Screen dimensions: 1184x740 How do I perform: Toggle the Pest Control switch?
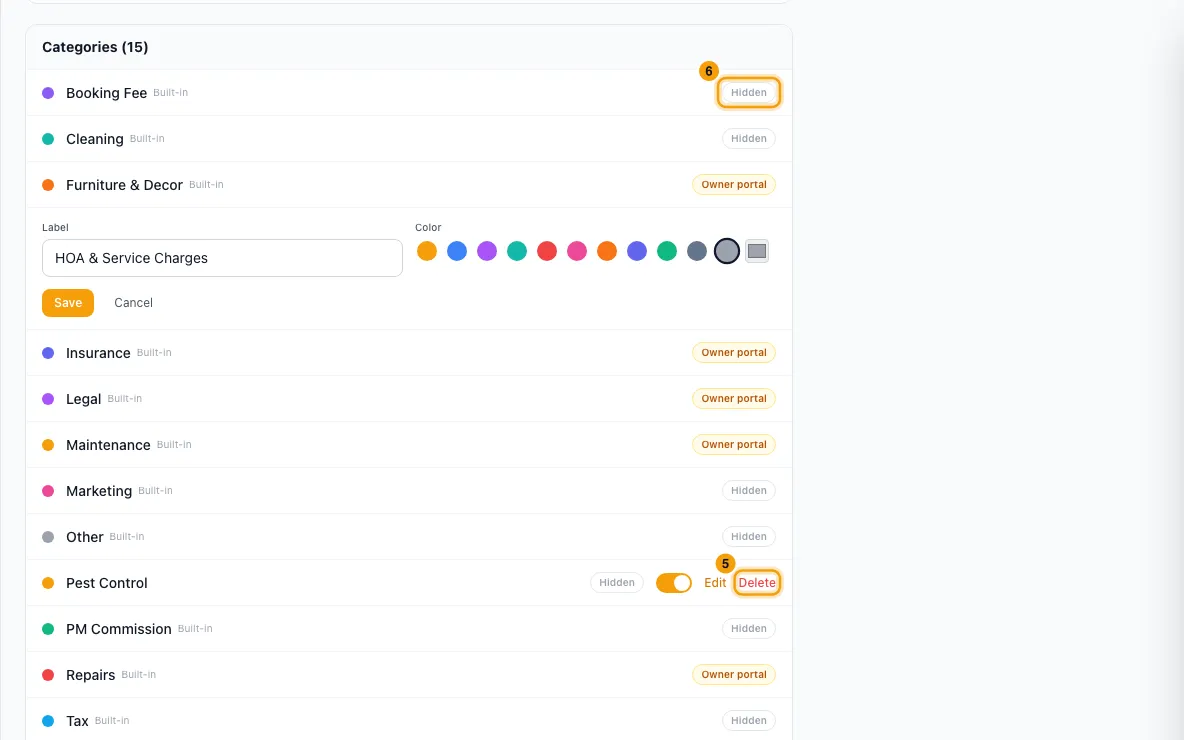click(x=674, y=583)
